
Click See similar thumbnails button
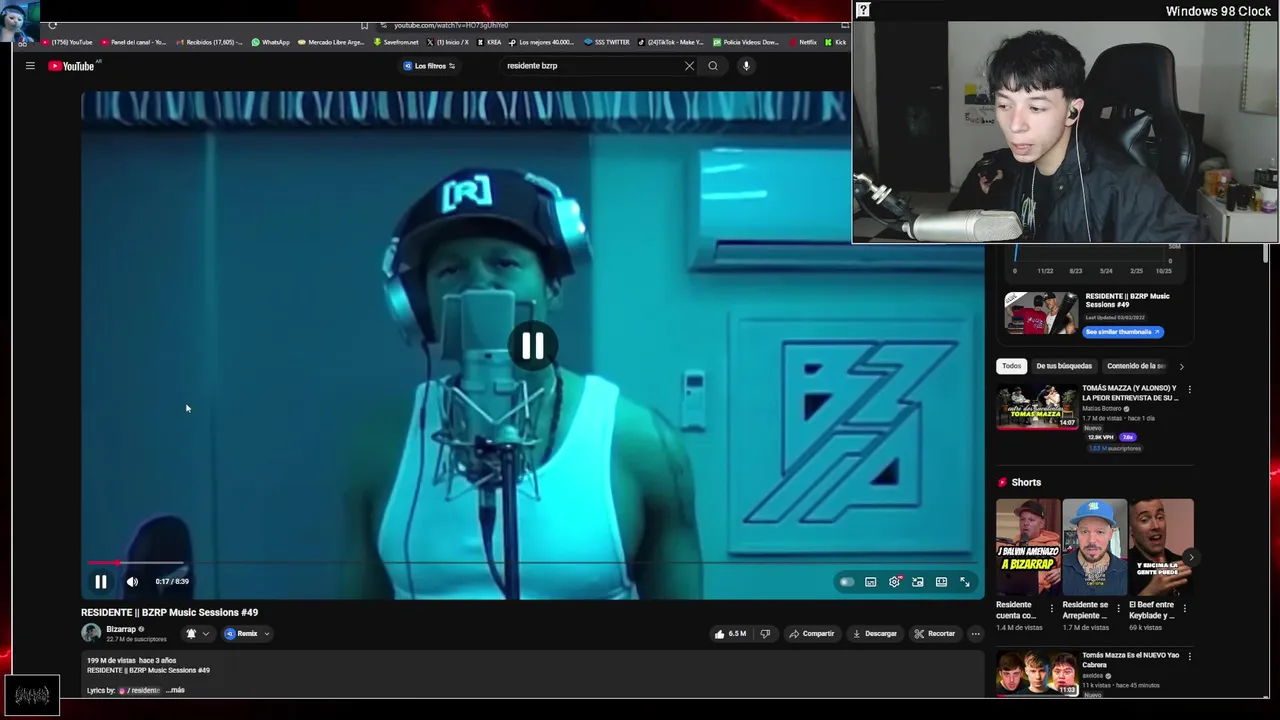point(1123,332)
